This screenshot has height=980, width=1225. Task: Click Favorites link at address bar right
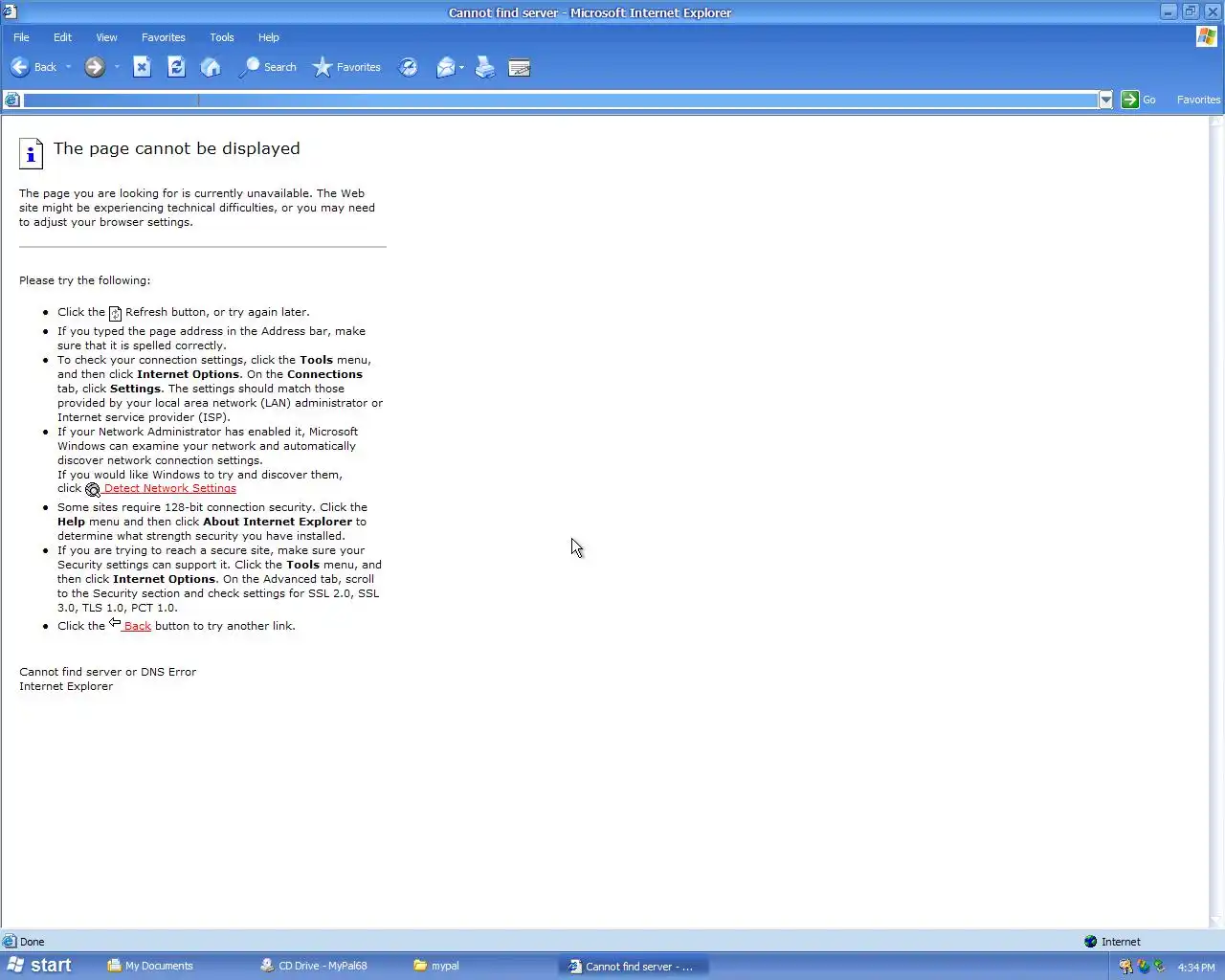(1198, 100)
